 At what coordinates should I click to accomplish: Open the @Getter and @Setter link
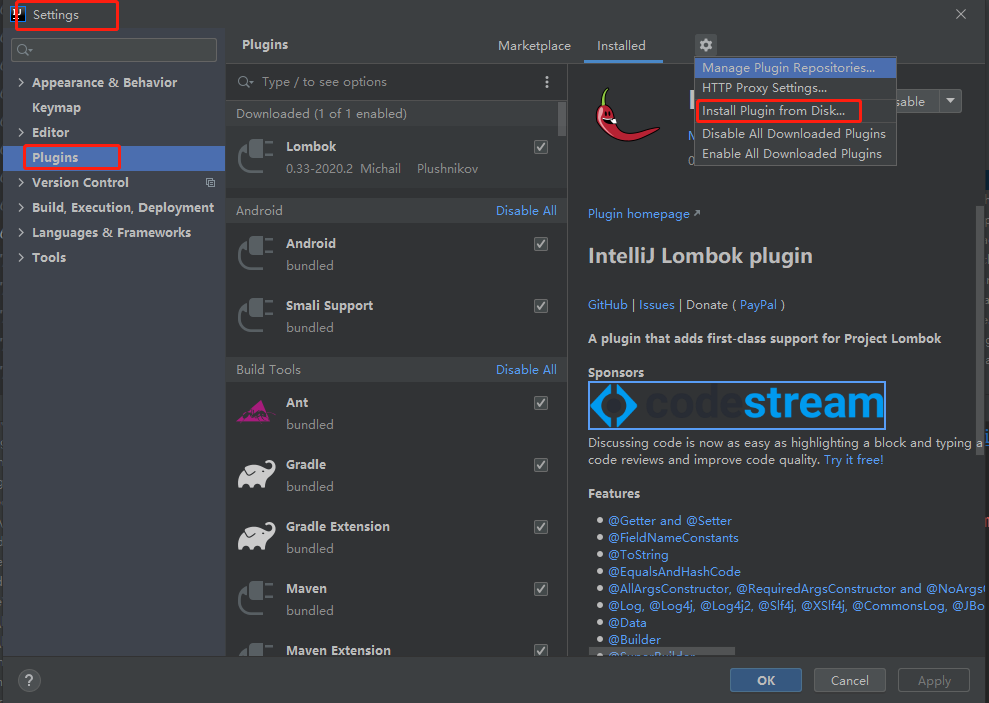tap(670, 521)
